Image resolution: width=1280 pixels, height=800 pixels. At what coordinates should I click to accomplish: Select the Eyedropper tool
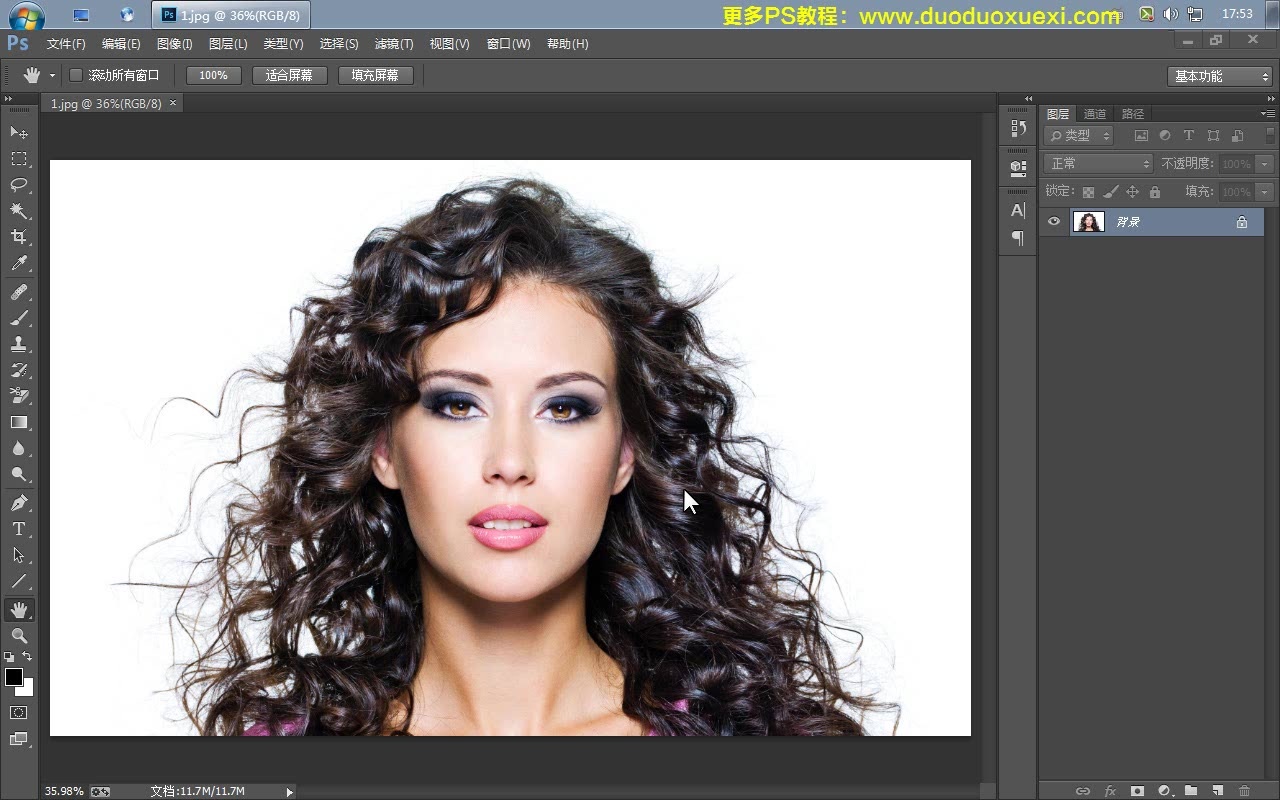point(19,263)
